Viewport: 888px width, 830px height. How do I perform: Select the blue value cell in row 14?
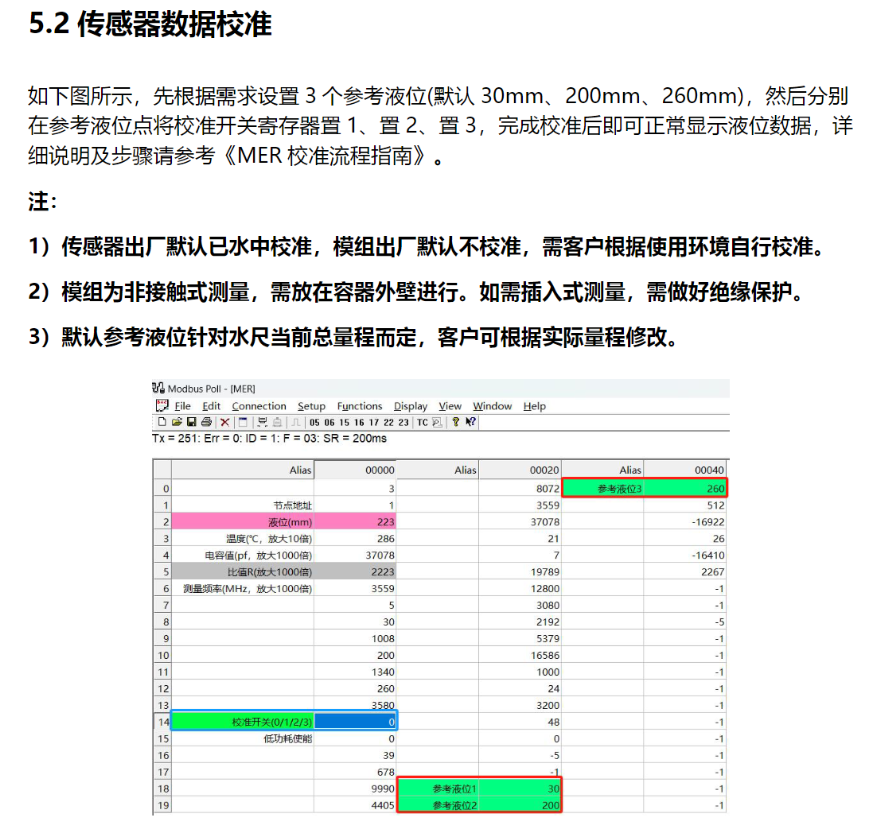(x=355, y=722)
